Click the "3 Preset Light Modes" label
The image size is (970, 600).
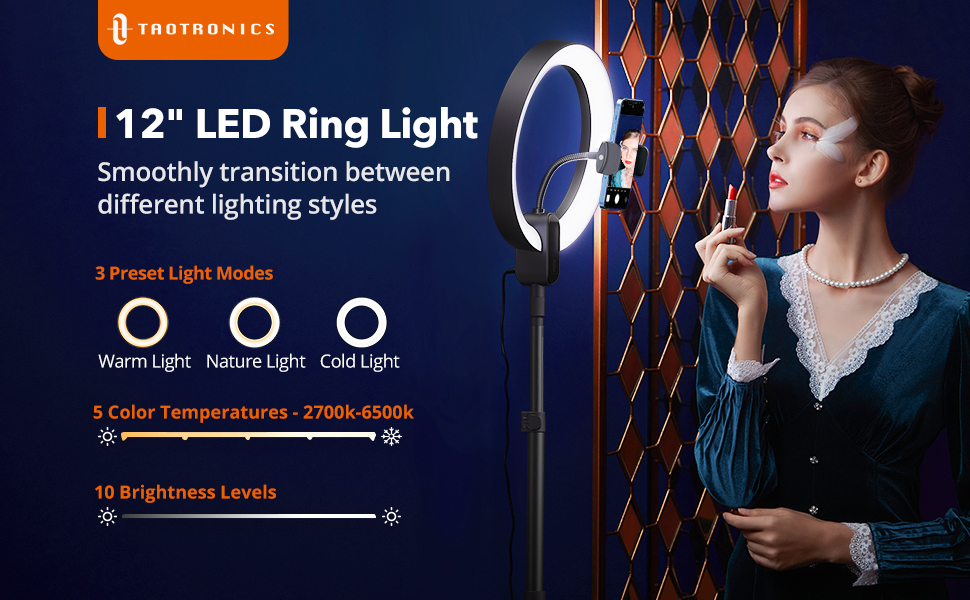184,273
